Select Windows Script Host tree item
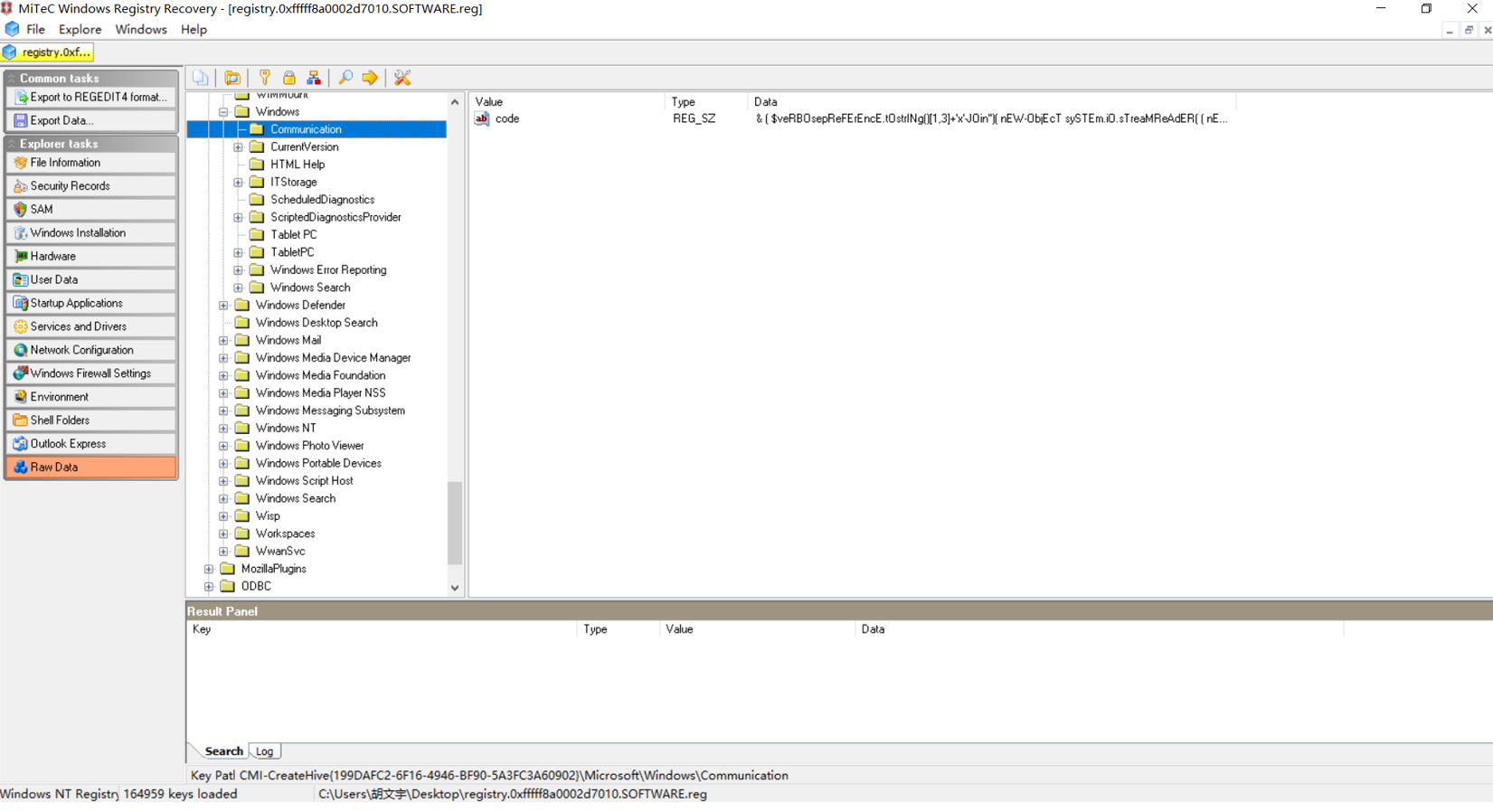Screen dimensions: 1493x812 [x=304, y=481]
